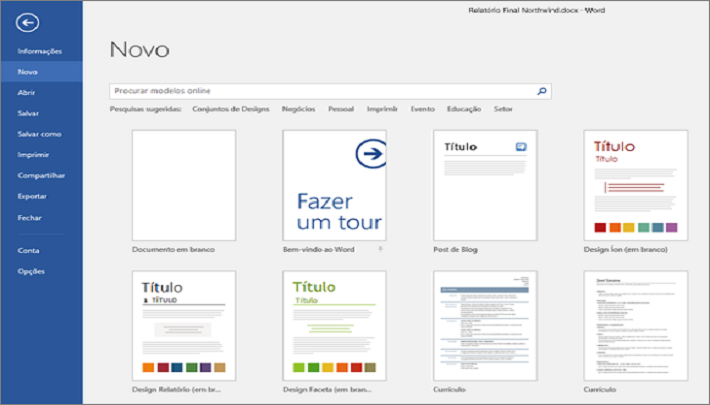Click the Conta menu entry
Screen dimensions: 710x405
click(x=28, y=250)
